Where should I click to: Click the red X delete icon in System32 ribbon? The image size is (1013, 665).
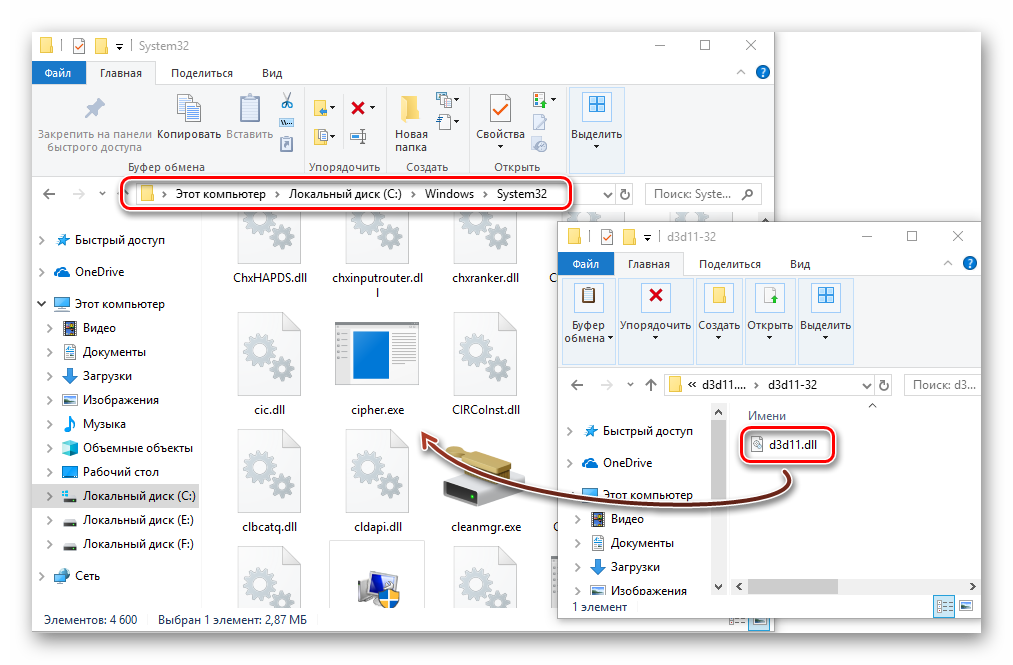(x=358, y=107)
